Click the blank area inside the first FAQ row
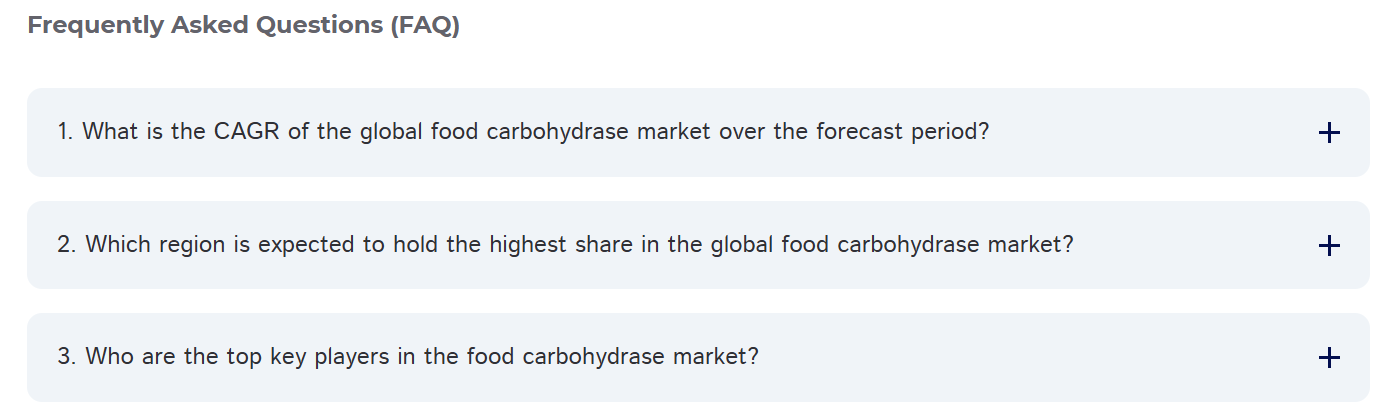1386x420 pixels. click(x=1150, y=132)
